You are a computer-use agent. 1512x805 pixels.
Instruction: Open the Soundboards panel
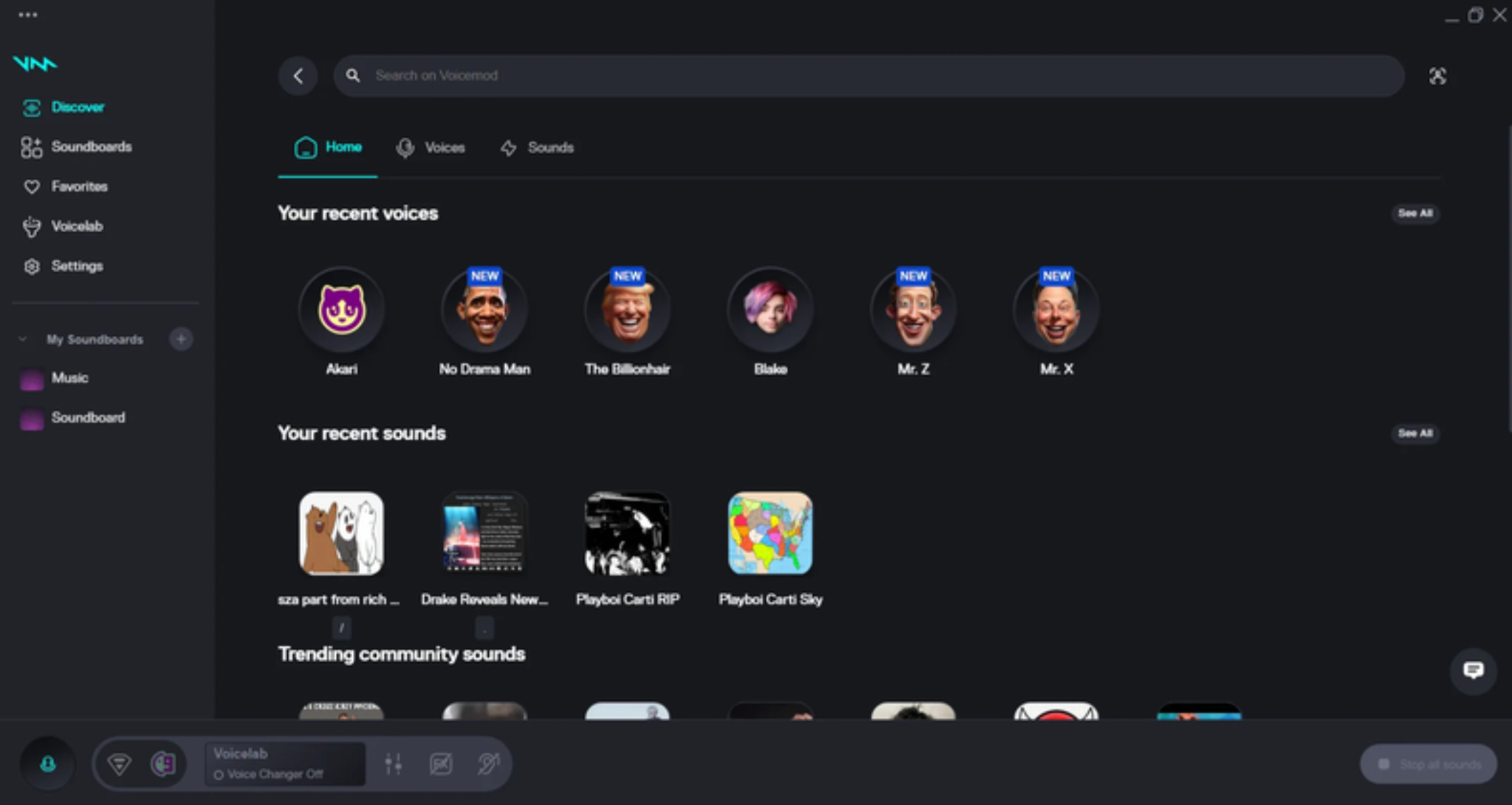click(x=92, y=146)
